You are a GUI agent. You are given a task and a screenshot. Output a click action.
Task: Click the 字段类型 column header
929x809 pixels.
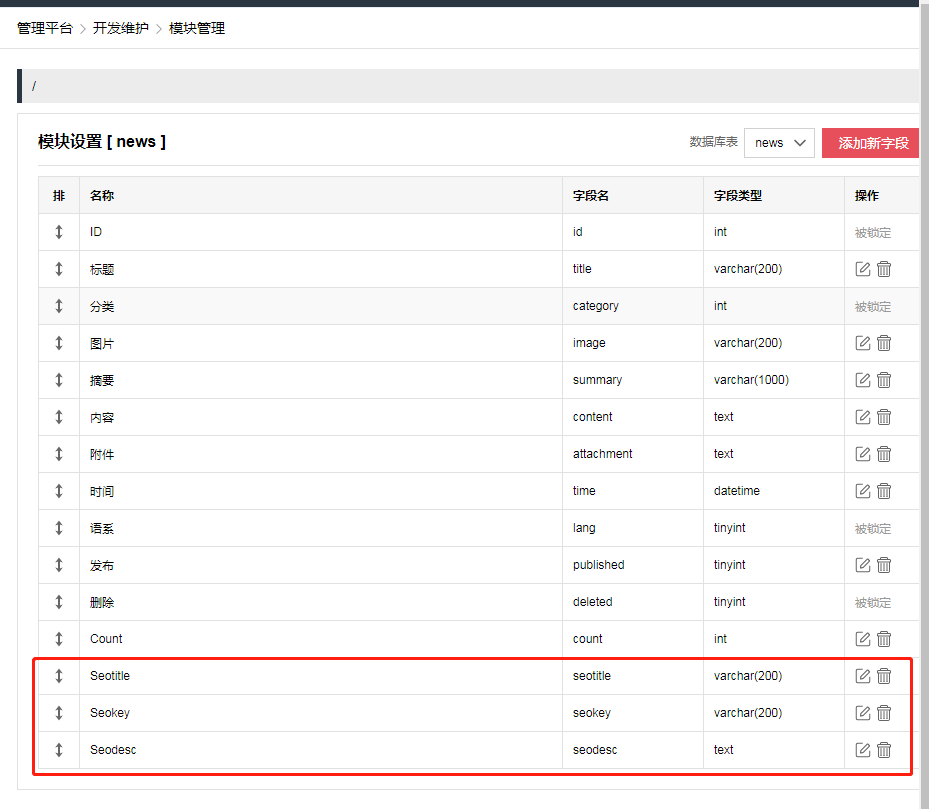click(738, 196)
